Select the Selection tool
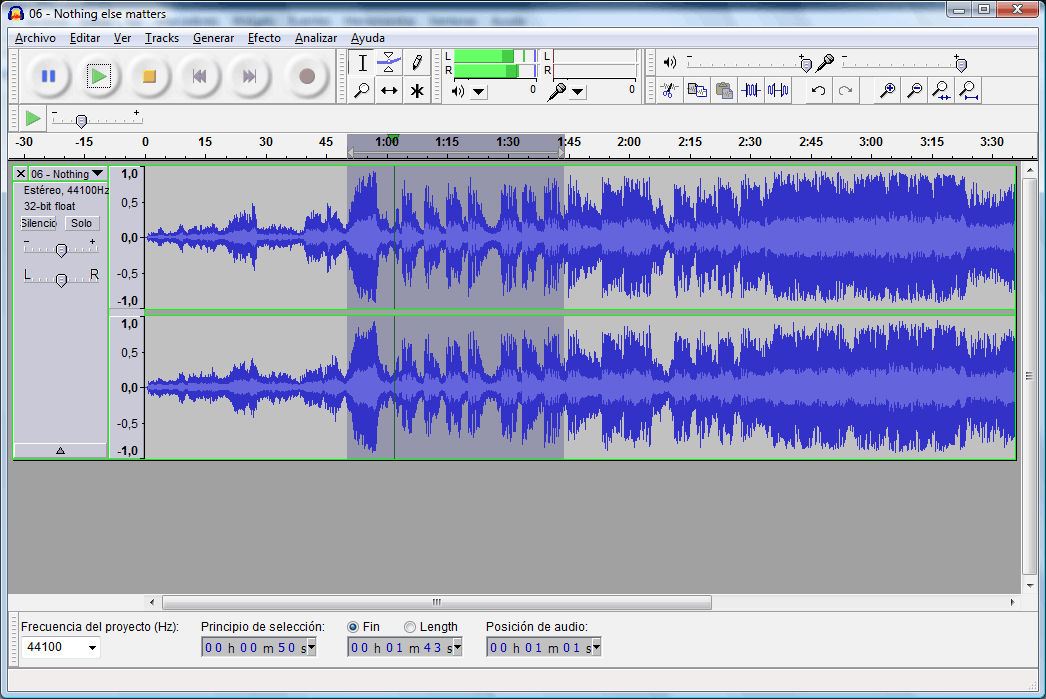The image size is (1046, 699). 362,62
